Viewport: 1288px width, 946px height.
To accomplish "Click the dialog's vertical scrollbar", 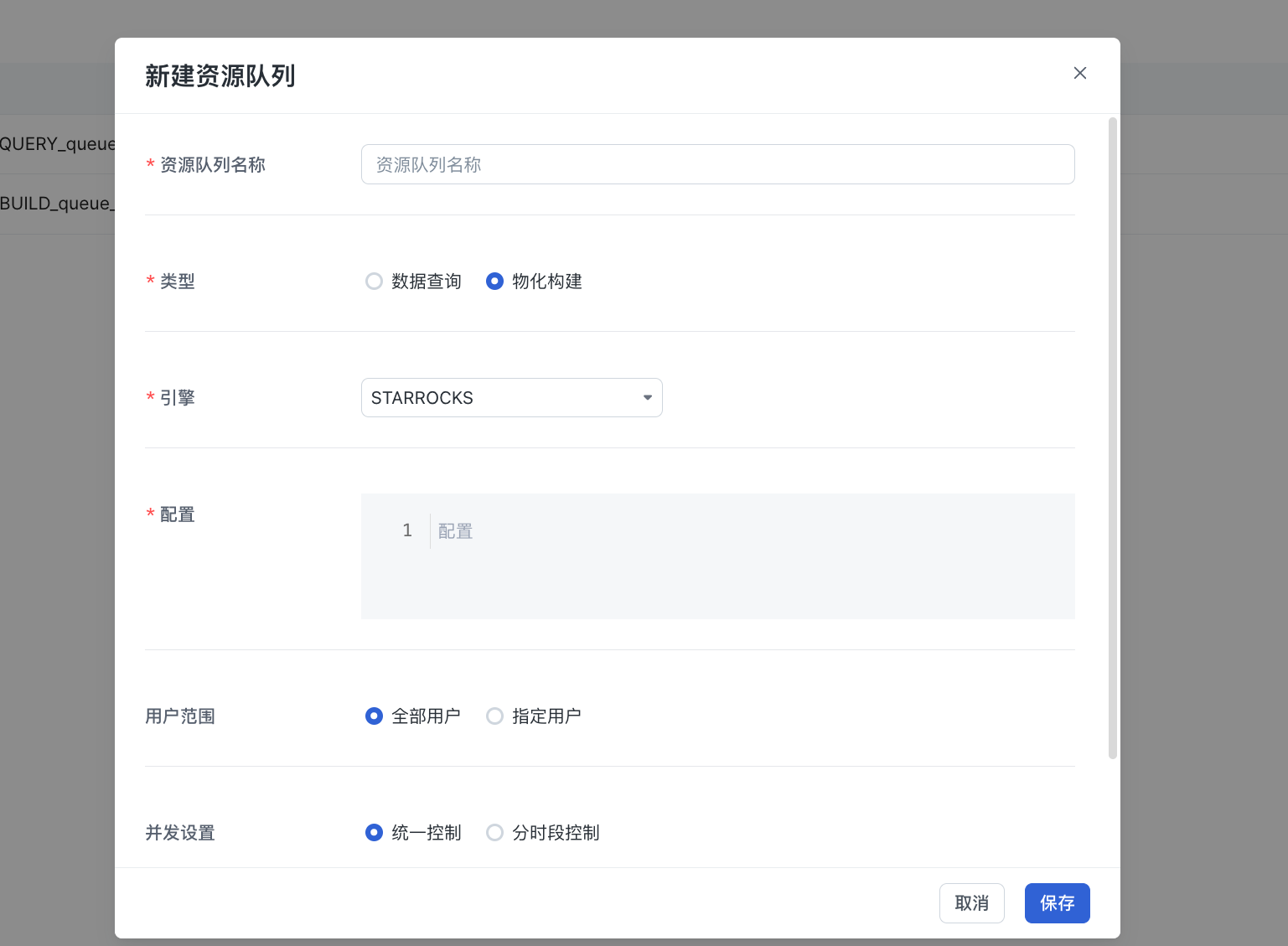I will point(1113,436).
